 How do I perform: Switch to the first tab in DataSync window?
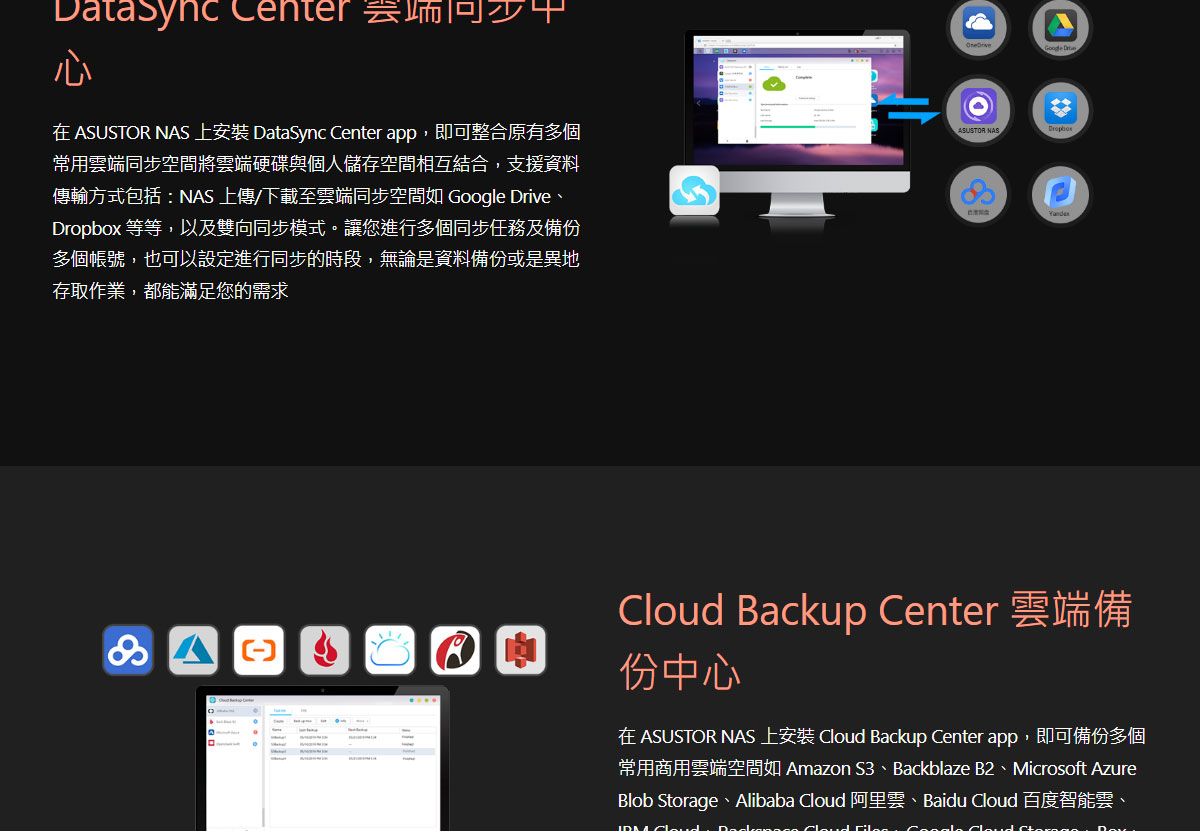766,67
